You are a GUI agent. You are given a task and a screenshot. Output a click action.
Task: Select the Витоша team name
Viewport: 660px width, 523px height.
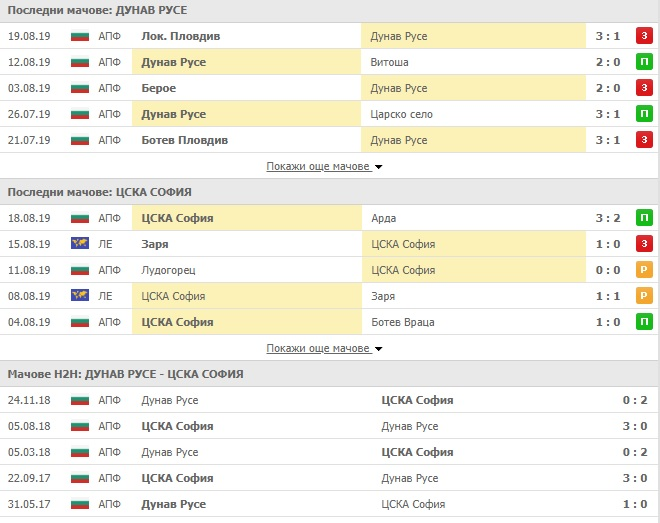tap(389, 62)
